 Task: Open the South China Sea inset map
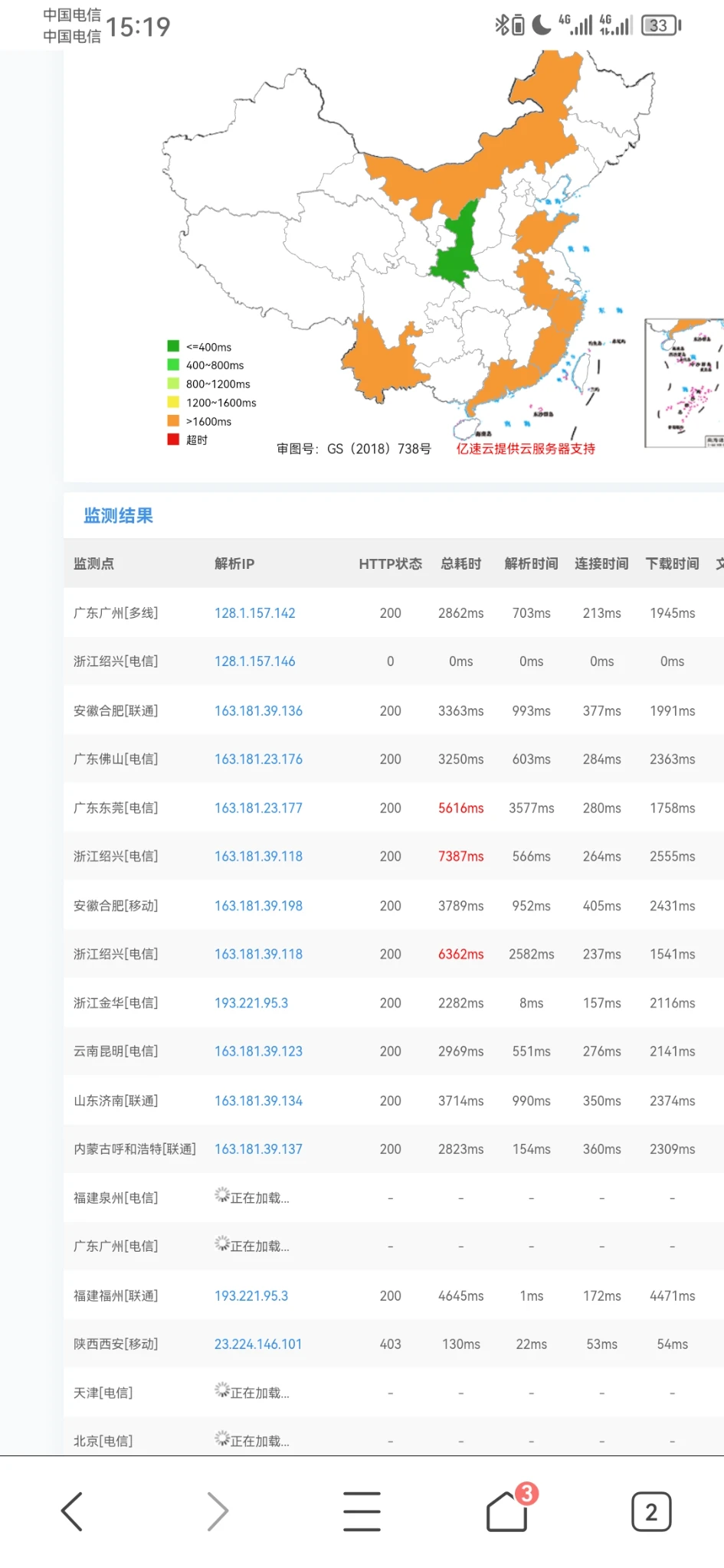[683, 383]
